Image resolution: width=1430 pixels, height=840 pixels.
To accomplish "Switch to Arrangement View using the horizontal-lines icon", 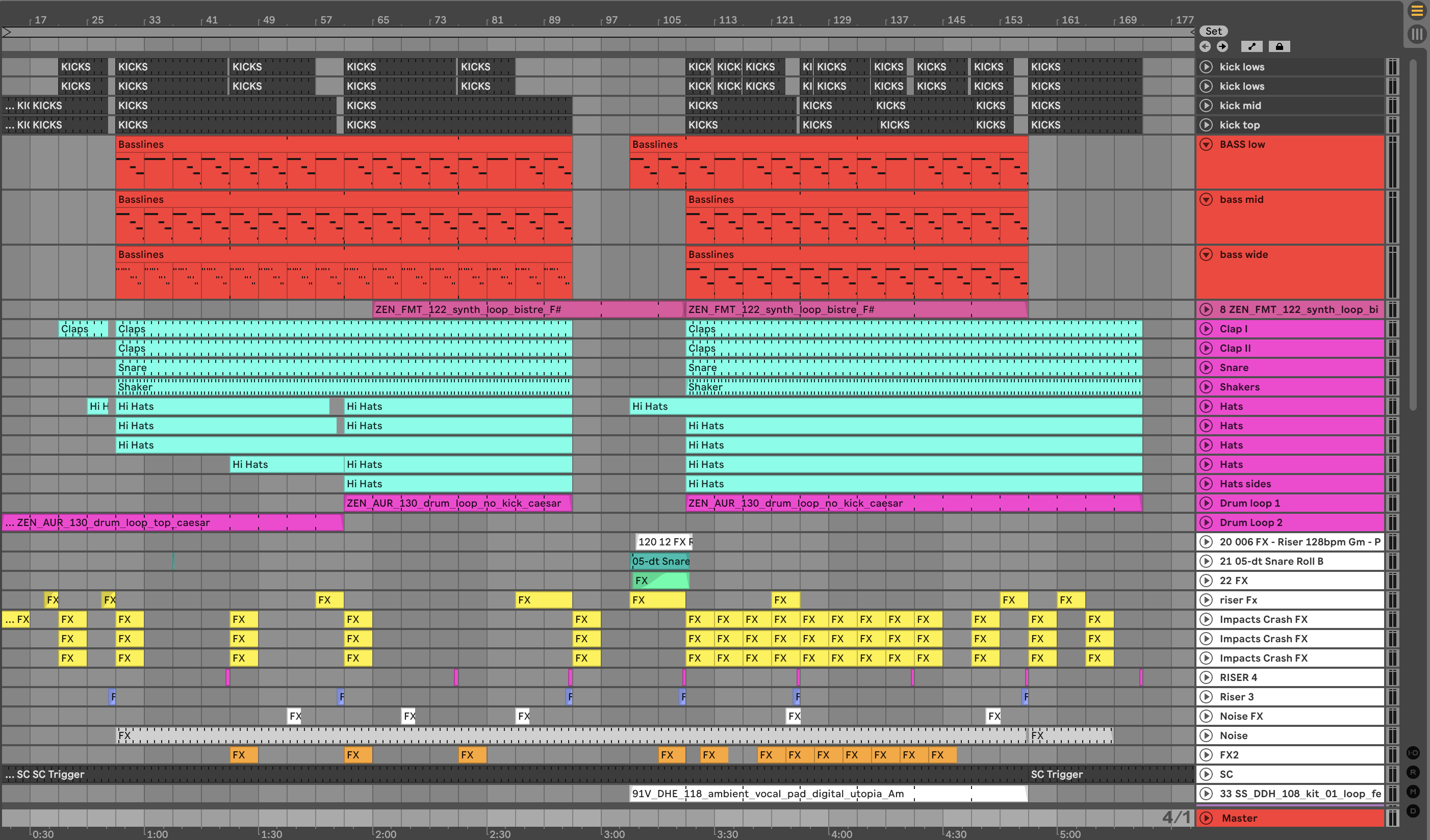I will click(x=1417, y=11).
